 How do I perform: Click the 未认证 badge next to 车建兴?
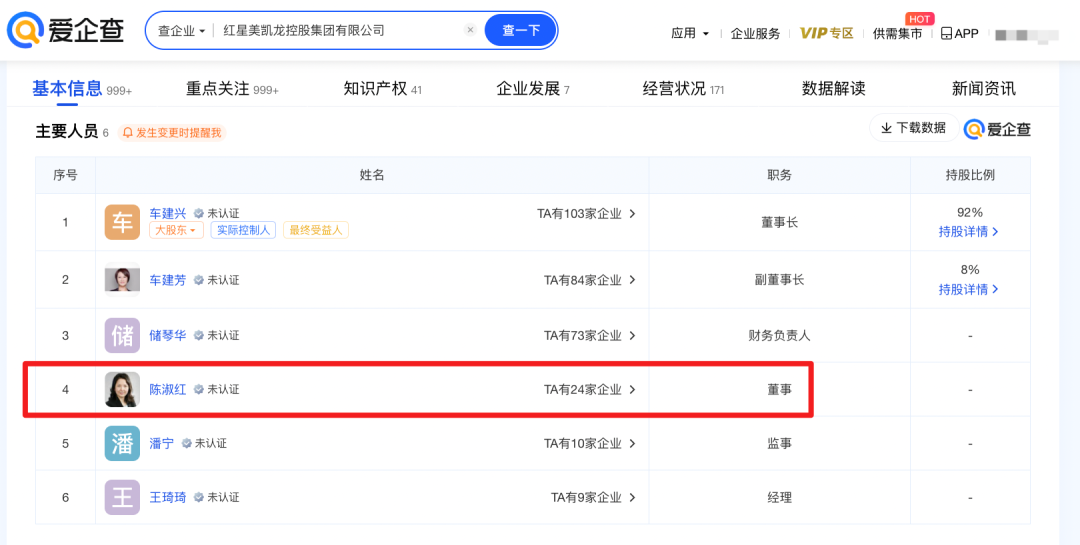coord(216,214)
